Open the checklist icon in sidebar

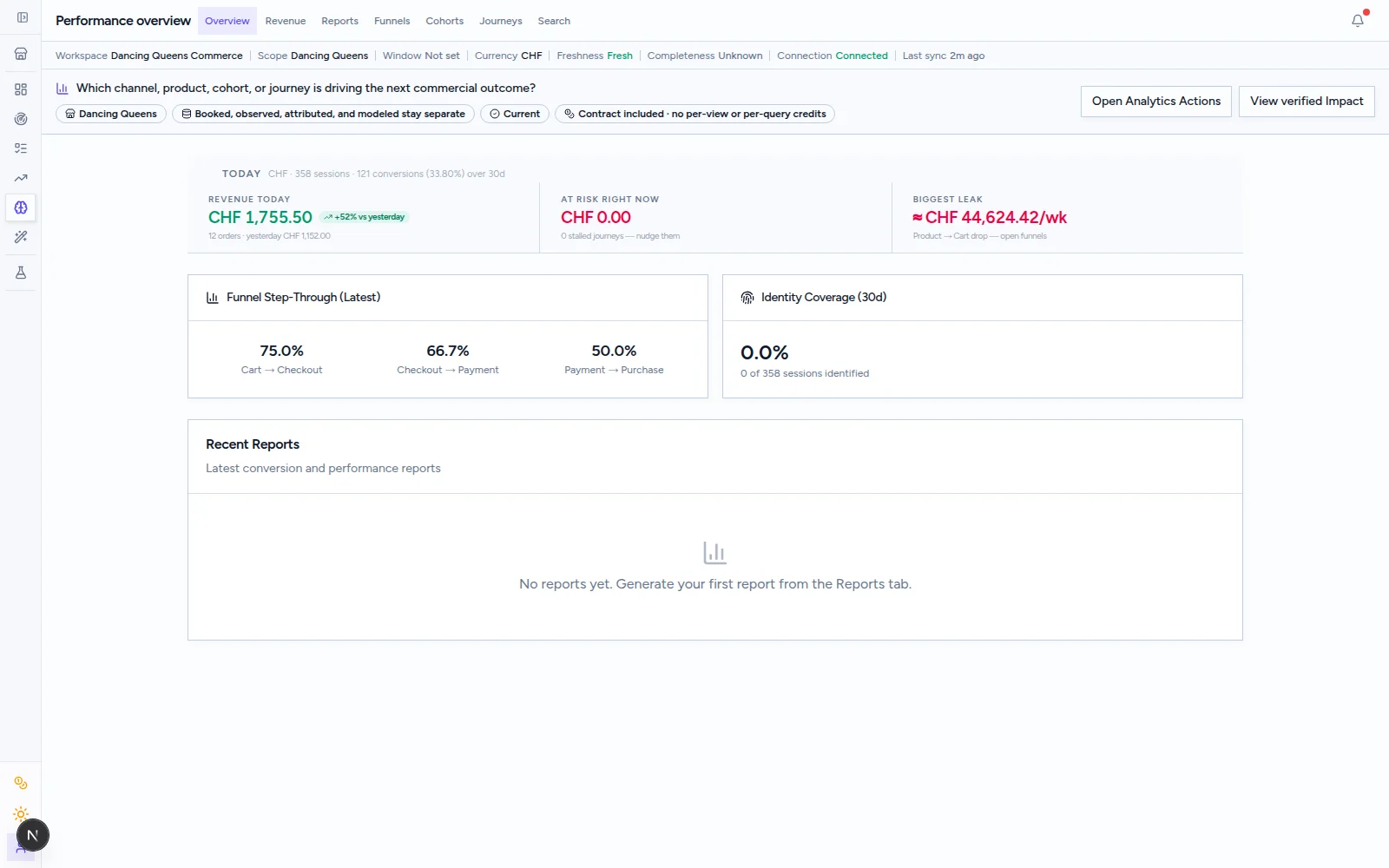pyautogui.click(x=21, y=148)
